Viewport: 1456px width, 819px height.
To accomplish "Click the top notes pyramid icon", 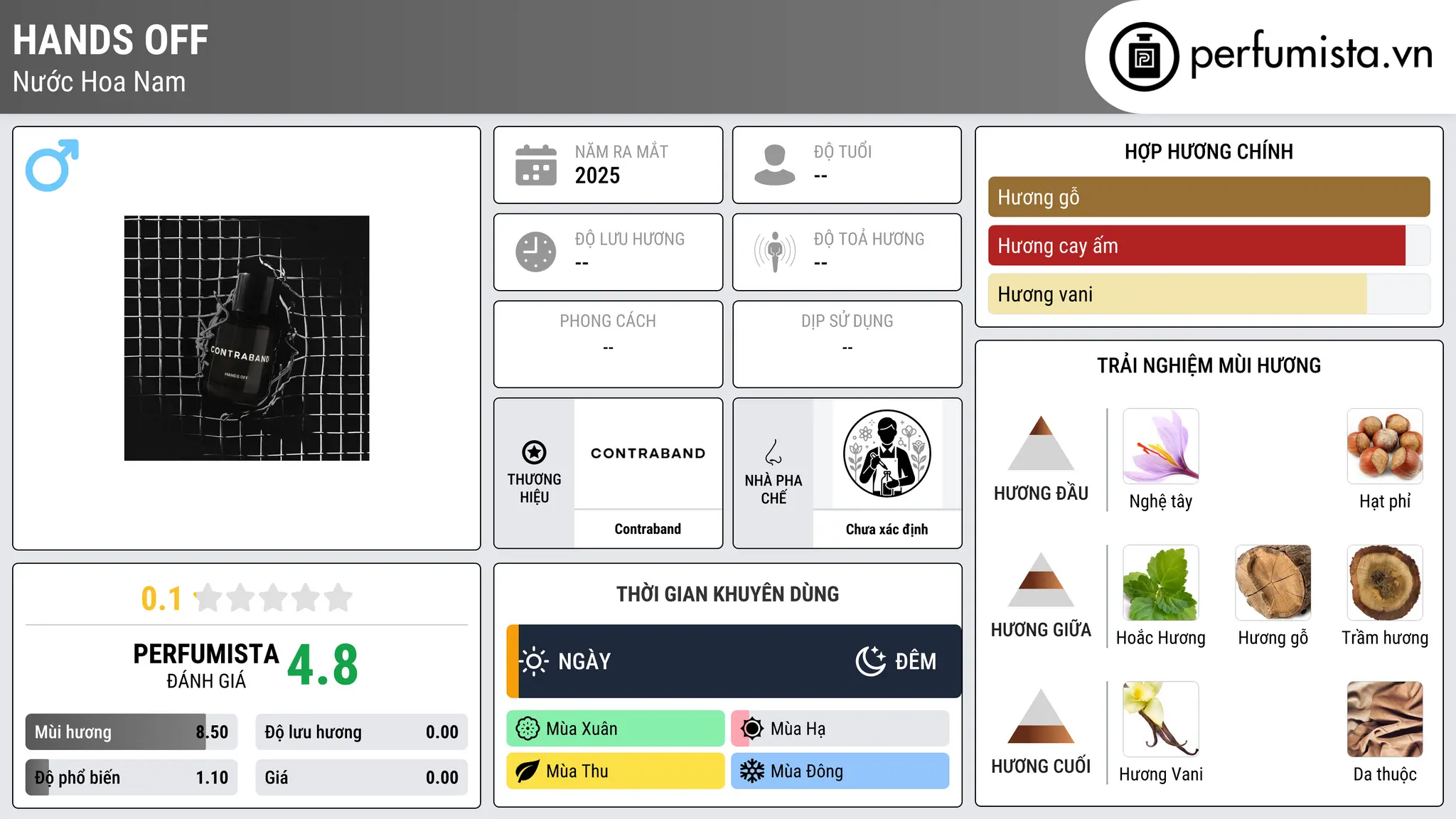I will click(x=1041, y=443).
